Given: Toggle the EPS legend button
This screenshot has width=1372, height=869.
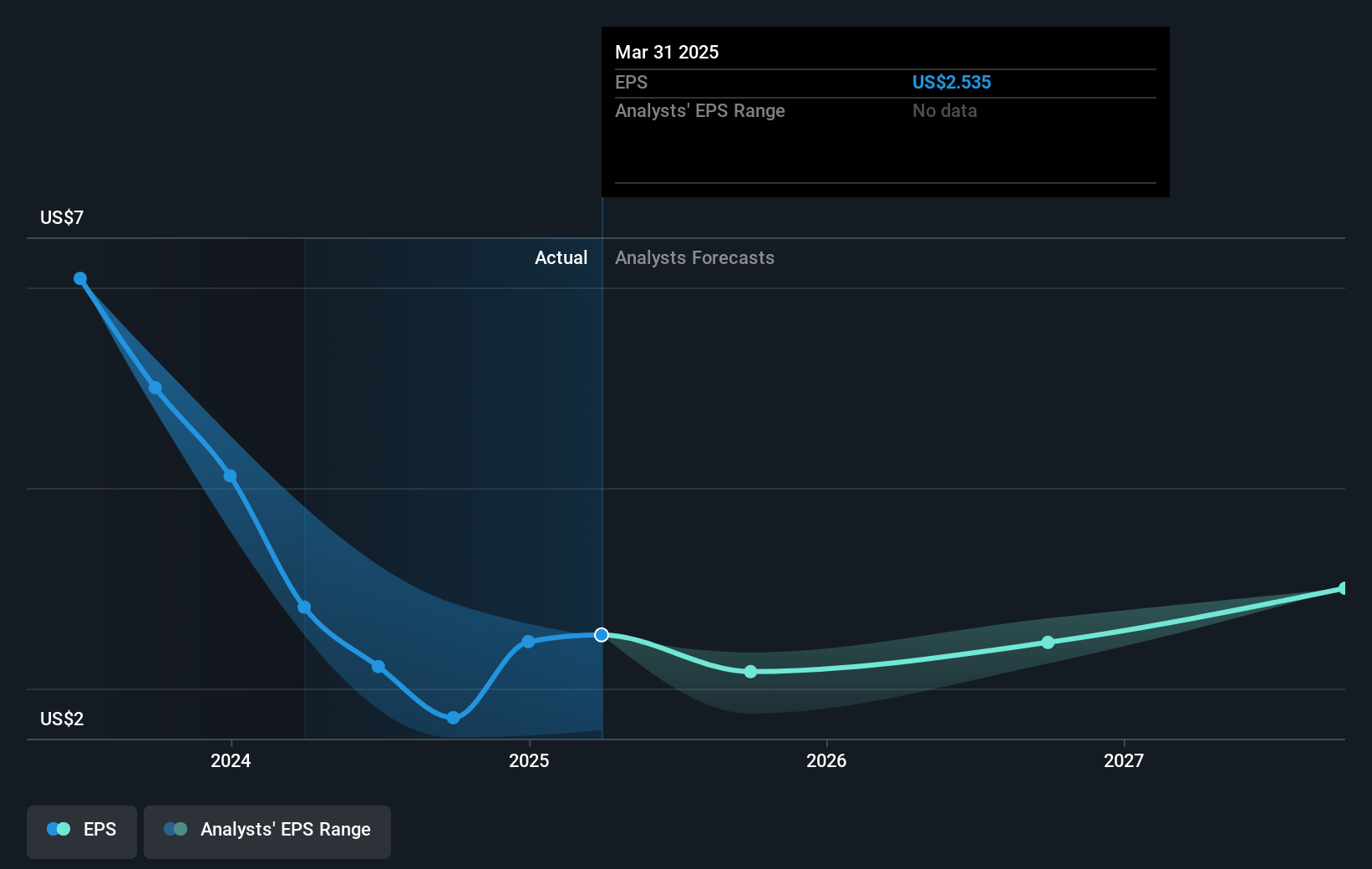Looking at the screenshot, I should (82, 831).
